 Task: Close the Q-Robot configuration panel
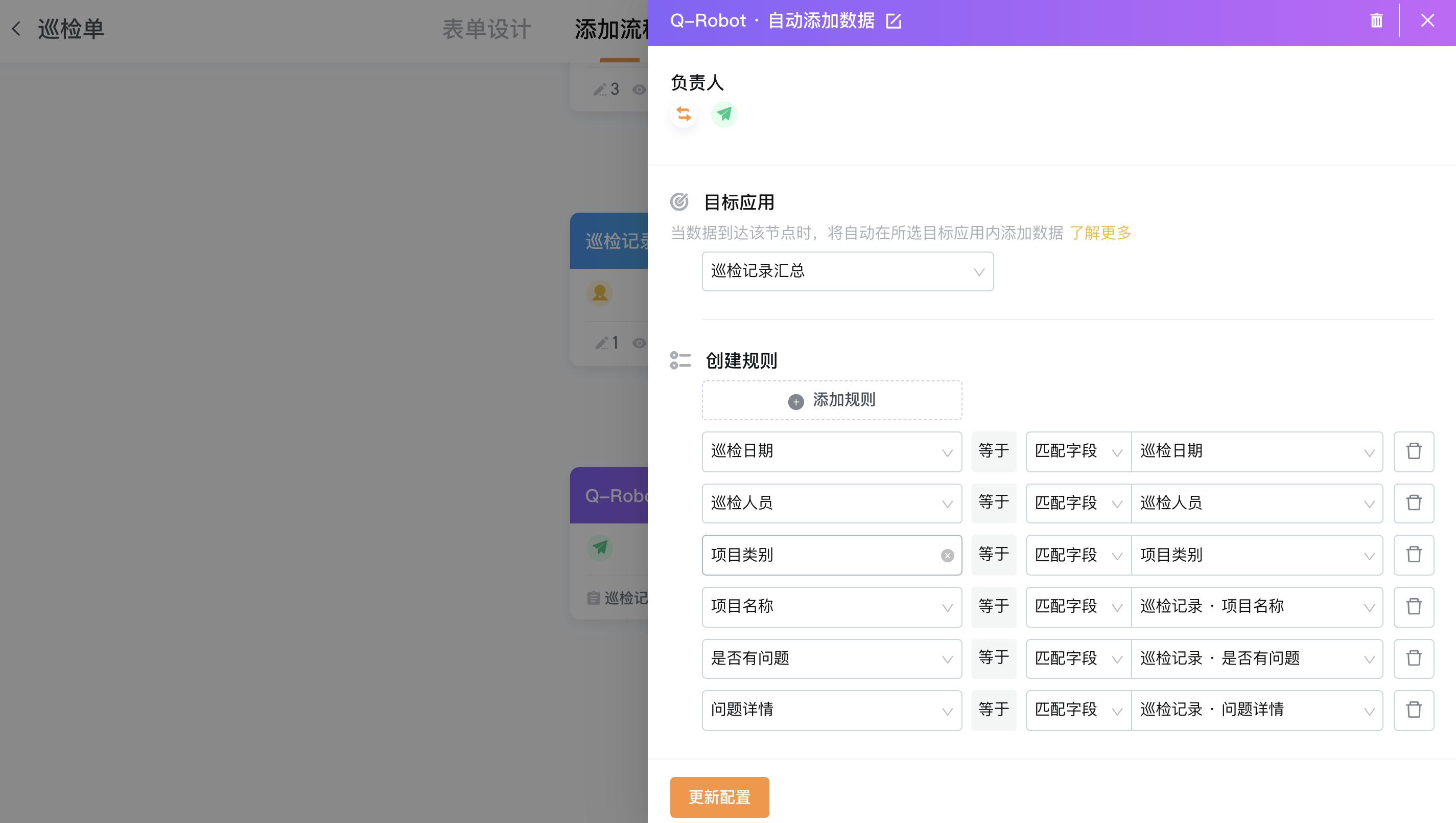[1428, 21]
